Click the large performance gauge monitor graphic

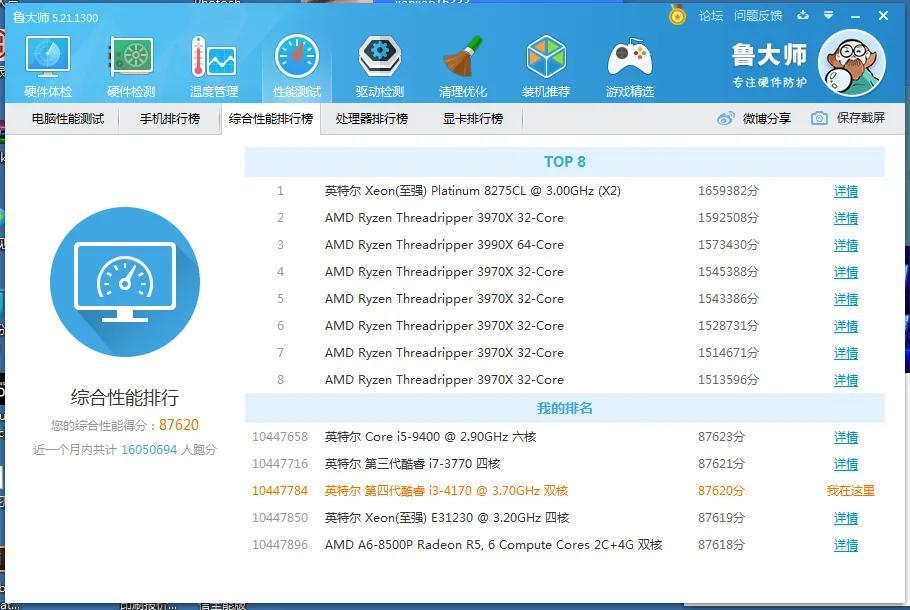[x=125, y=281]
